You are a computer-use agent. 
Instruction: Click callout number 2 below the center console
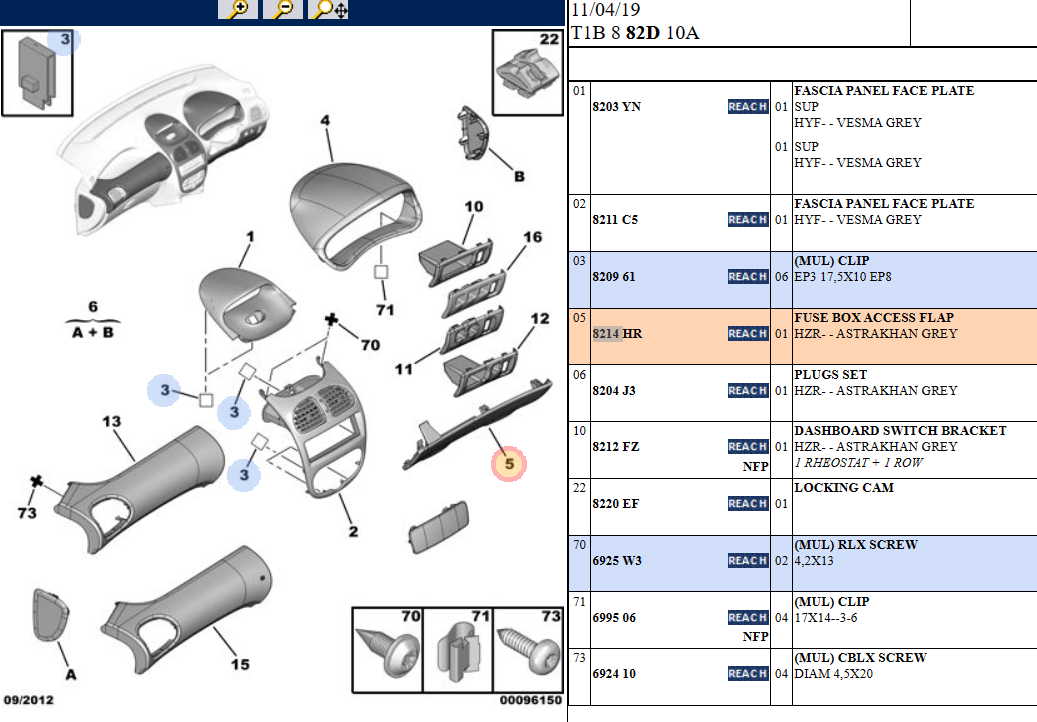pos(353,531)
